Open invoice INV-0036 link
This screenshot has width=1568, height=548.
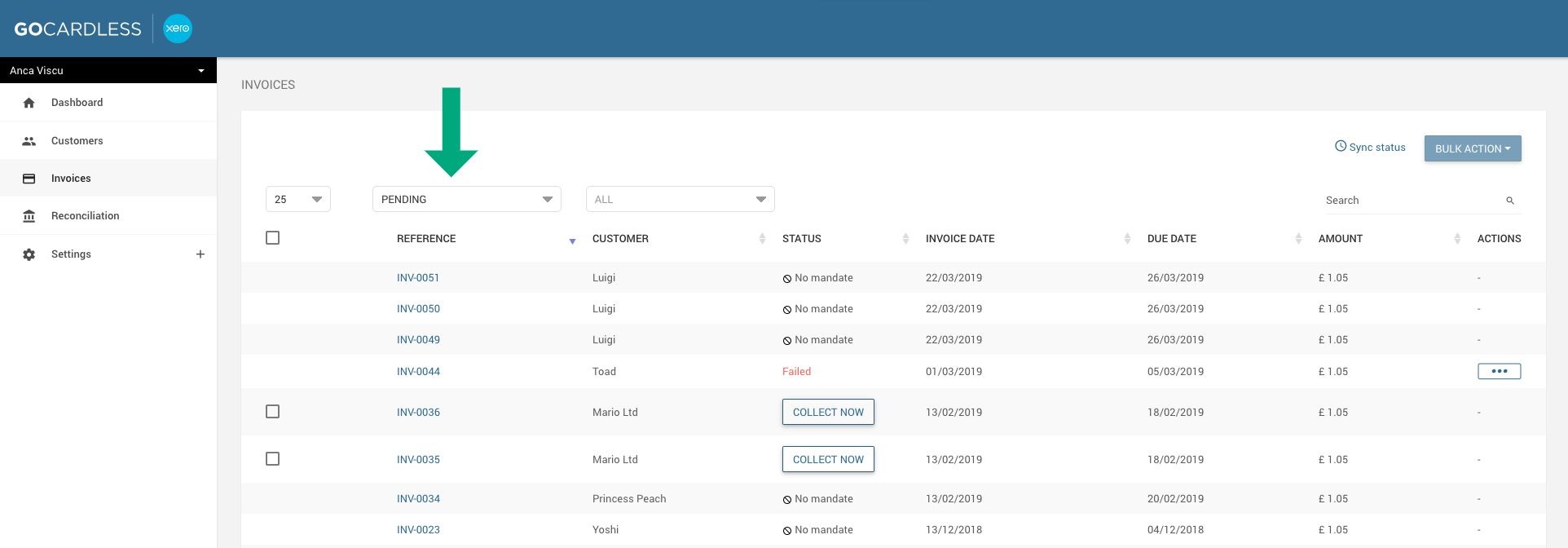(x=418, y=413)
